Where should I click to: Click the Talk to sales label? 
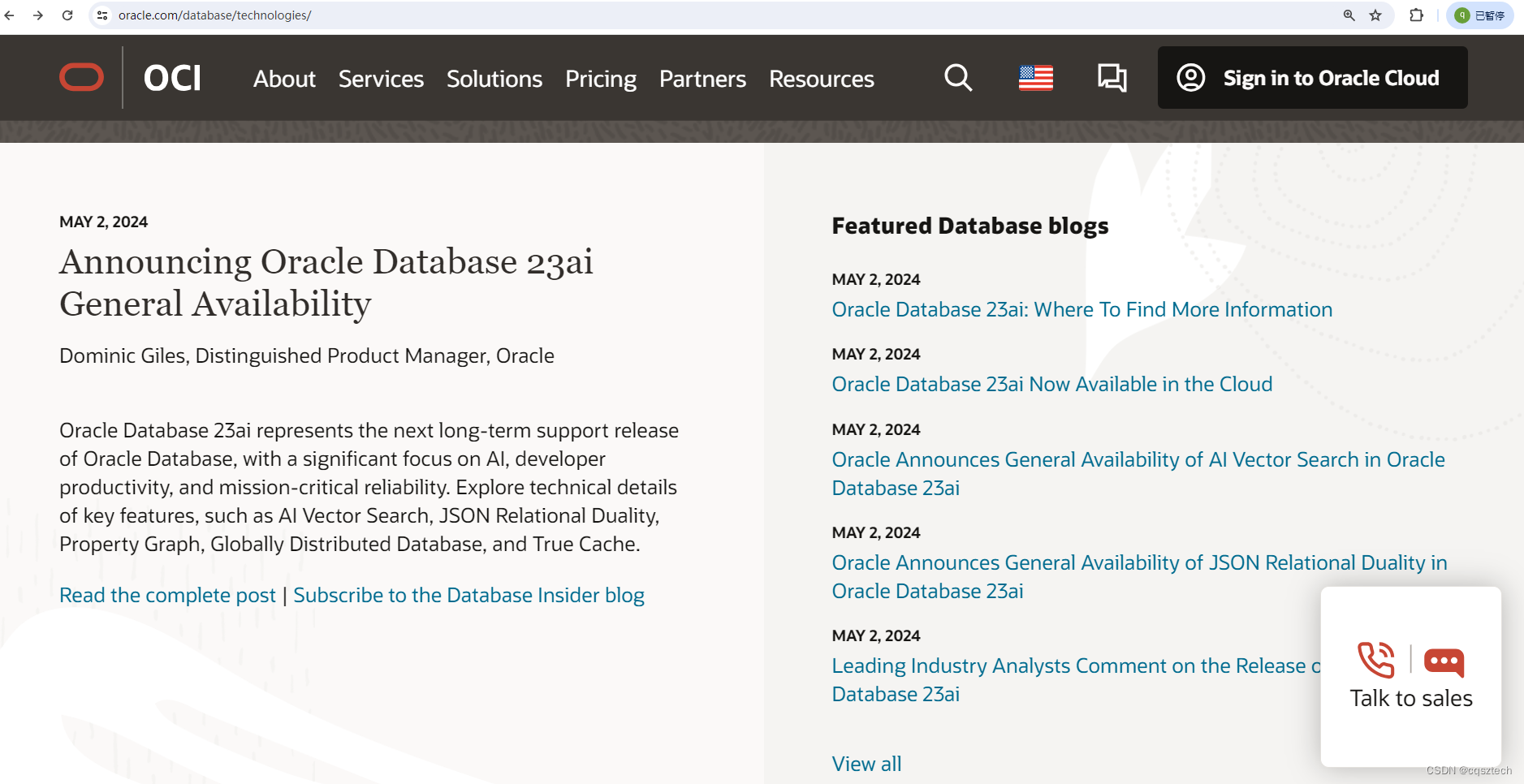tap(1411, 698)
